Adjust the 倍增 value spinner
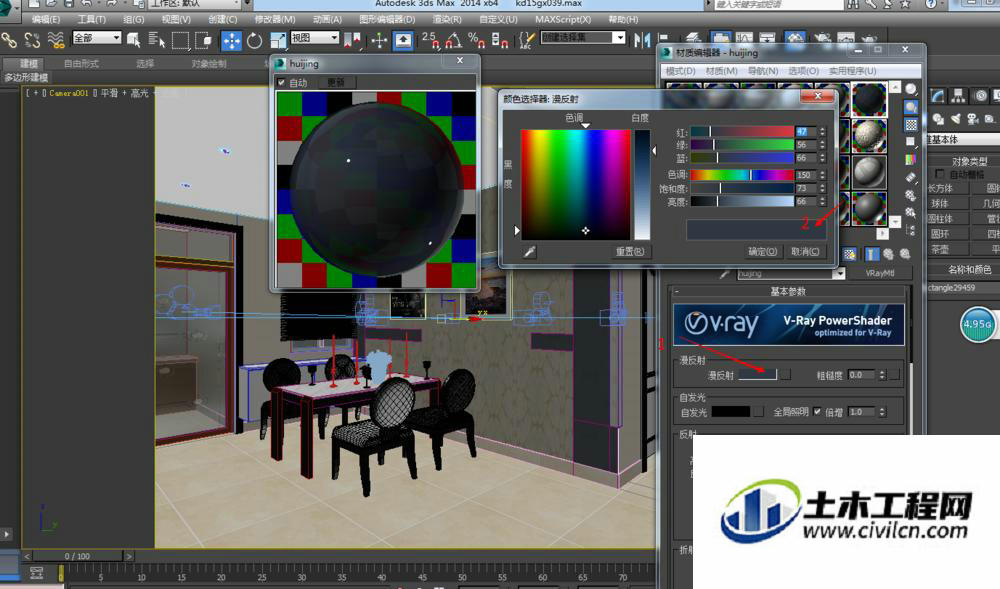The height and width of the screenshot is (589, 1000). (x=882, y=412)
